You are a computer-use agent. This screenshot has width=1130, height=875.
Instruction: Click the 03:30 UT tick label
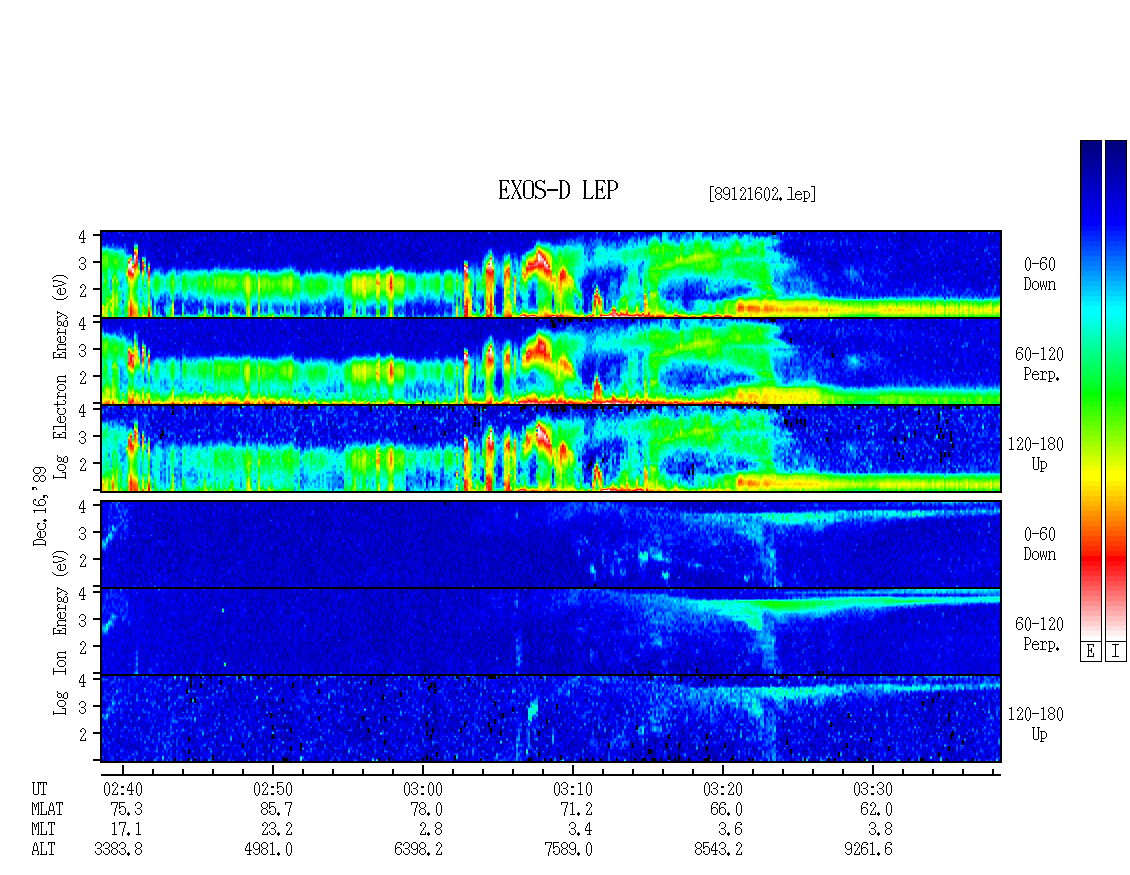872,789
